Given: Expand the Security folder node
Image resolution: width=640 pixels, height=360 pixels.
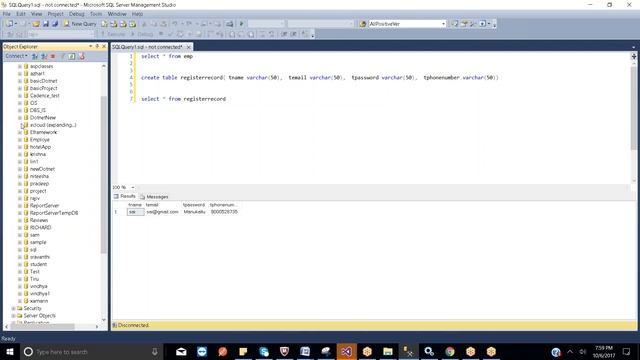Looking at the screenshot, I should pos(13,308).
